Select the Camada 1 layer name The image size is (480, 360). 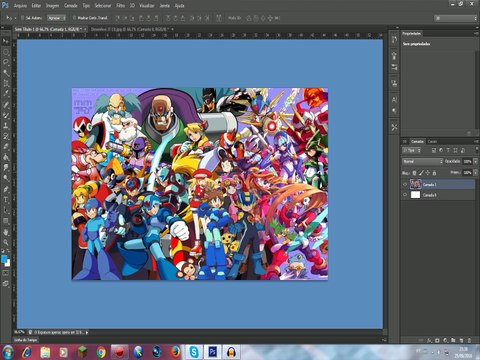(x=429, y=184)
